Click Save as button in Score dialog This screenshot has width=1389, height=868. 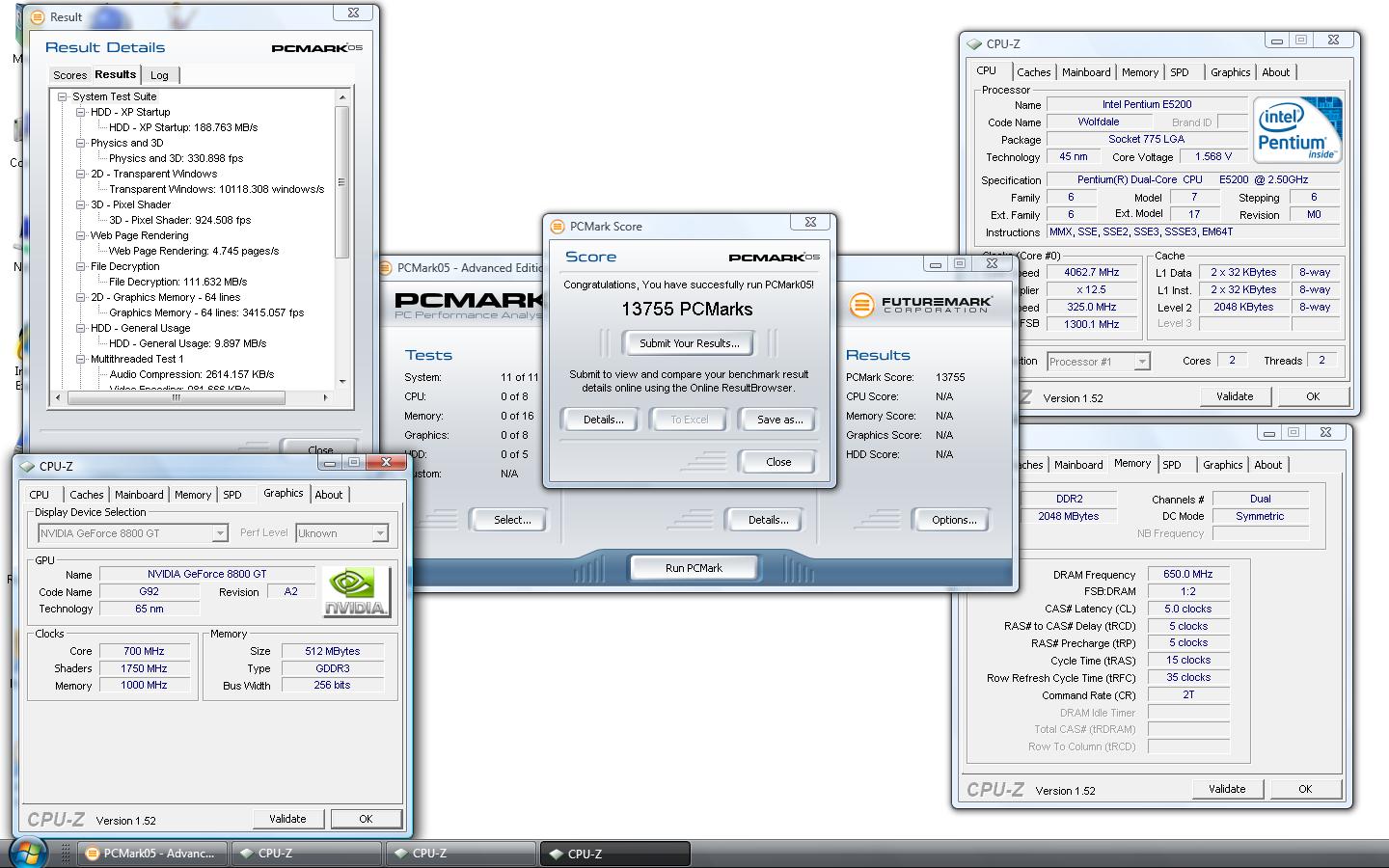(779, 420)
